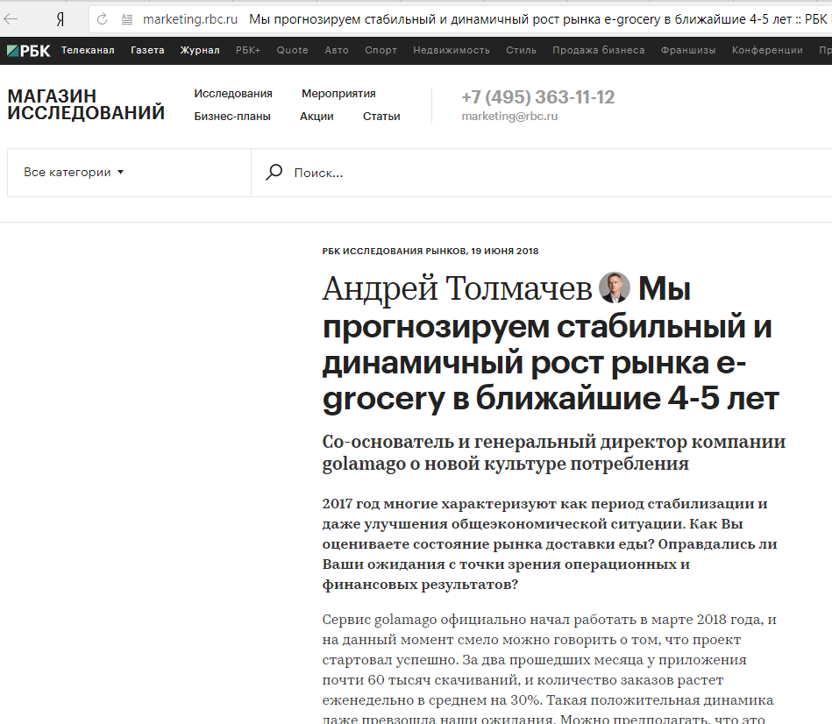The width and height of the screenshot is (832, 724).
Task: Click the page title text in address bar
Action: [538, 20]
